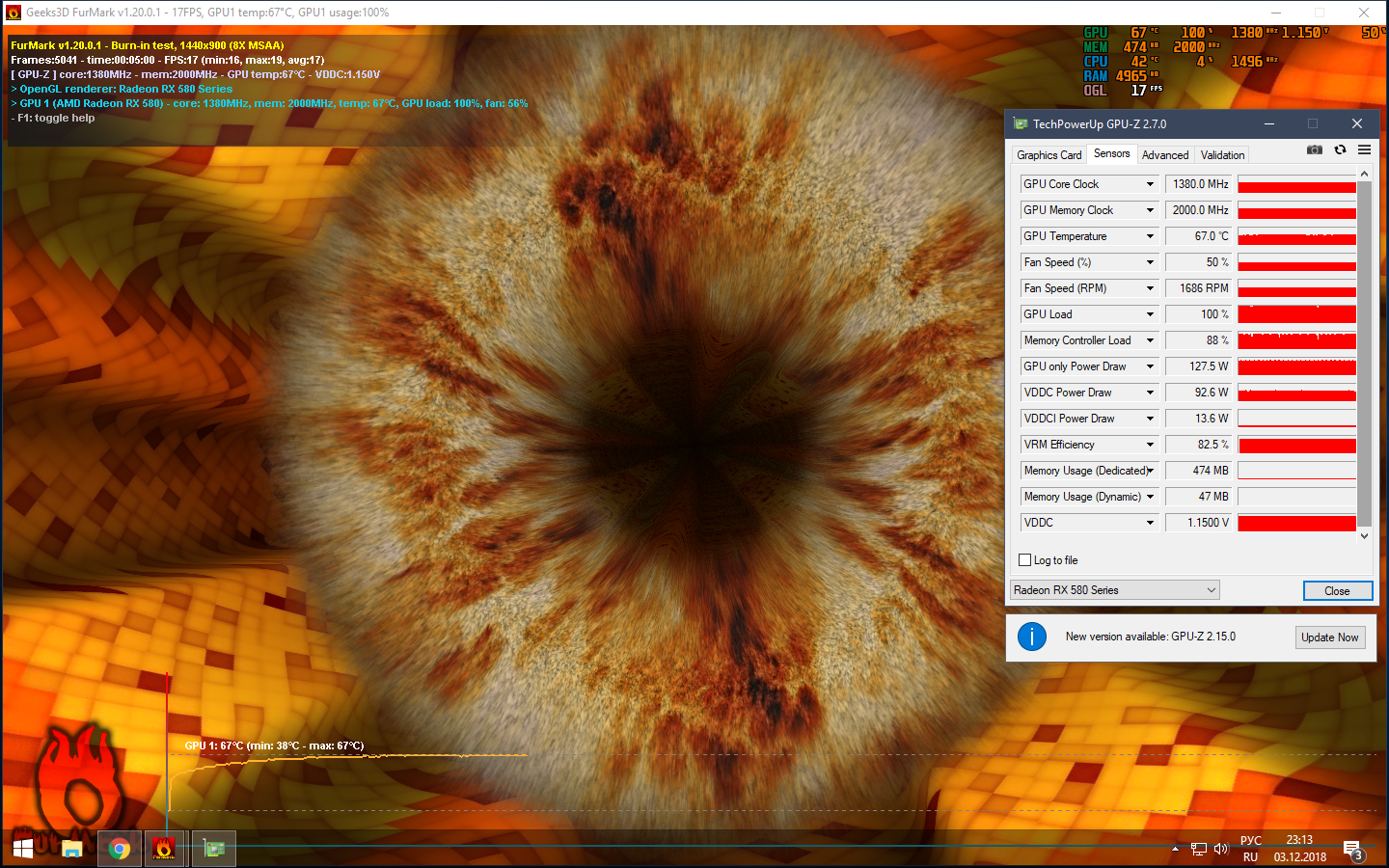1389x868 pixels.
Task: Open the VDDCI Power Draw dropdown
Action: [x=1150, y=419]
